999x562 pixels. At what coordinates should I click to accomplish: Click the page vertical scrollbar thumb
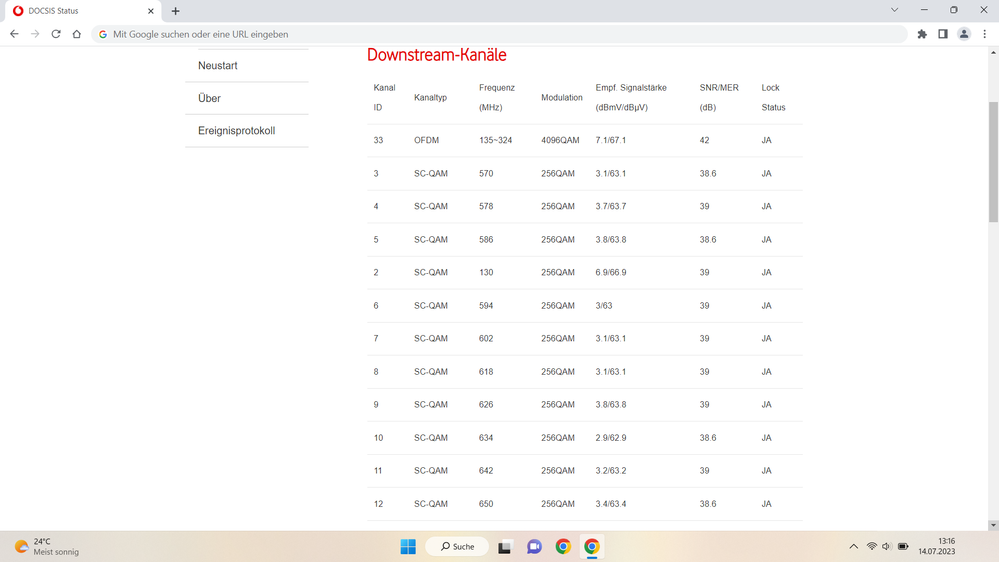tap(993, 162)
